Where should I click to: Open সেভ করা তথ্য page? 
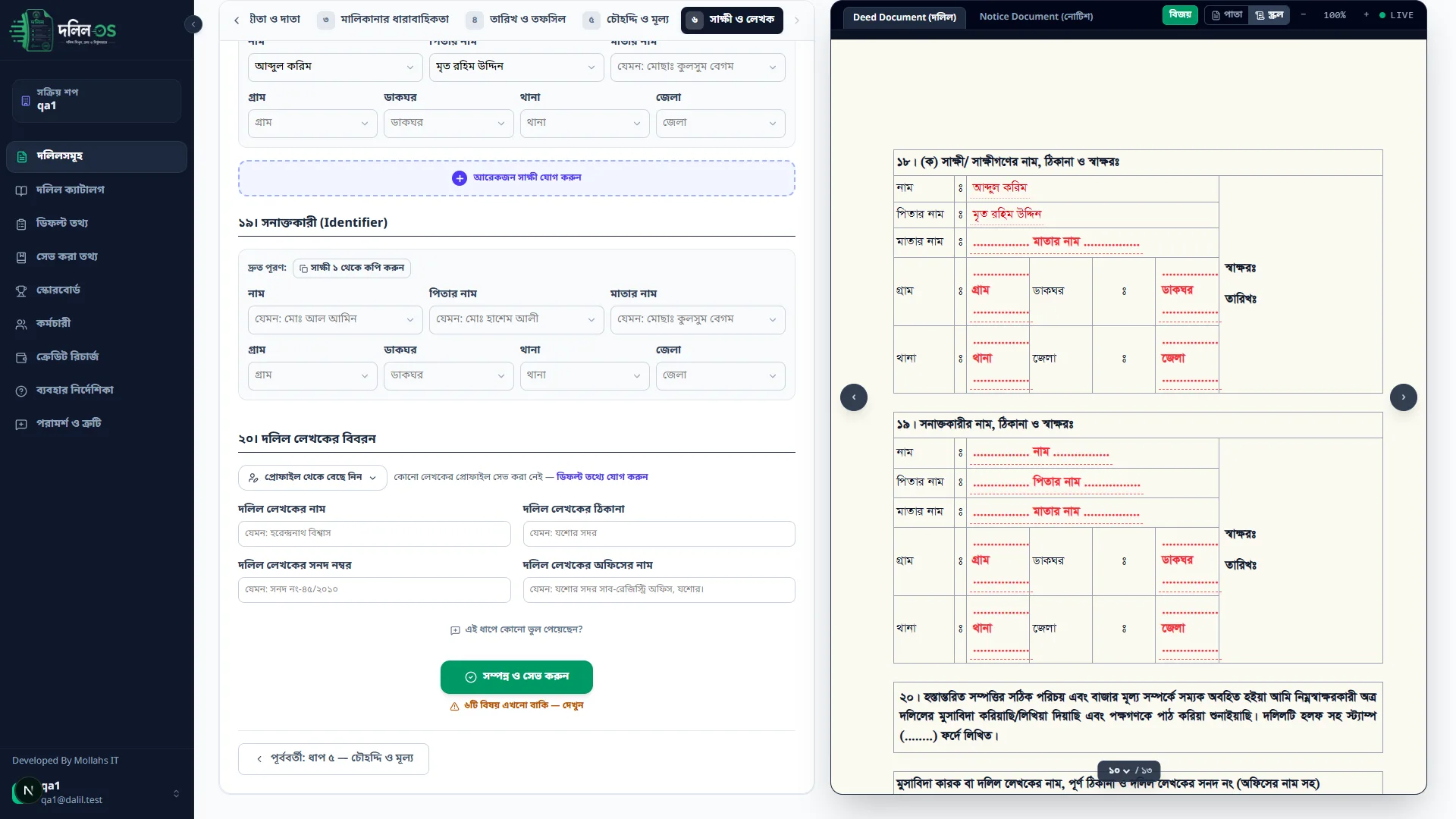96,256
